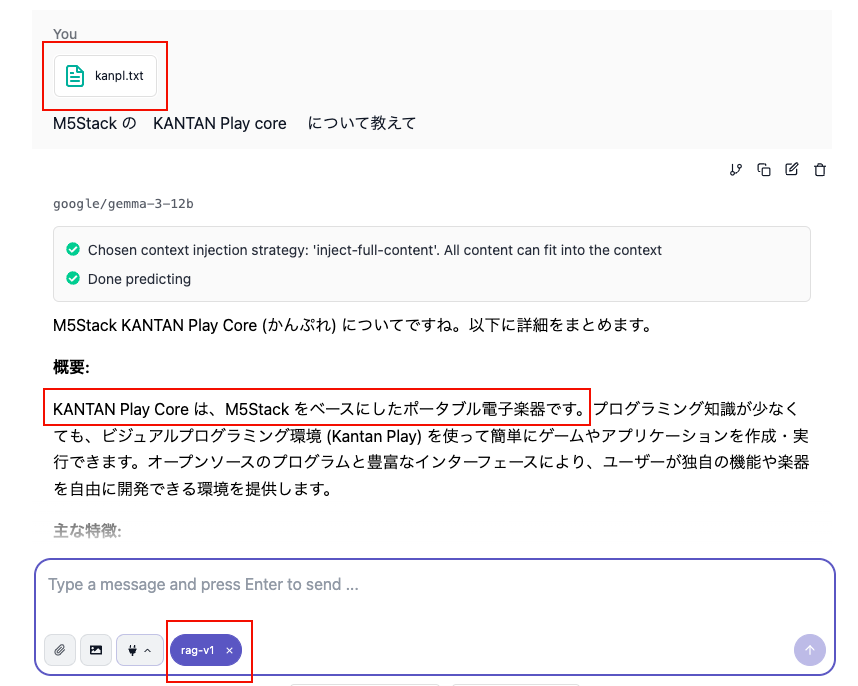
Task: Click the '主な特徴:' heading
Action: coord(87,530)
